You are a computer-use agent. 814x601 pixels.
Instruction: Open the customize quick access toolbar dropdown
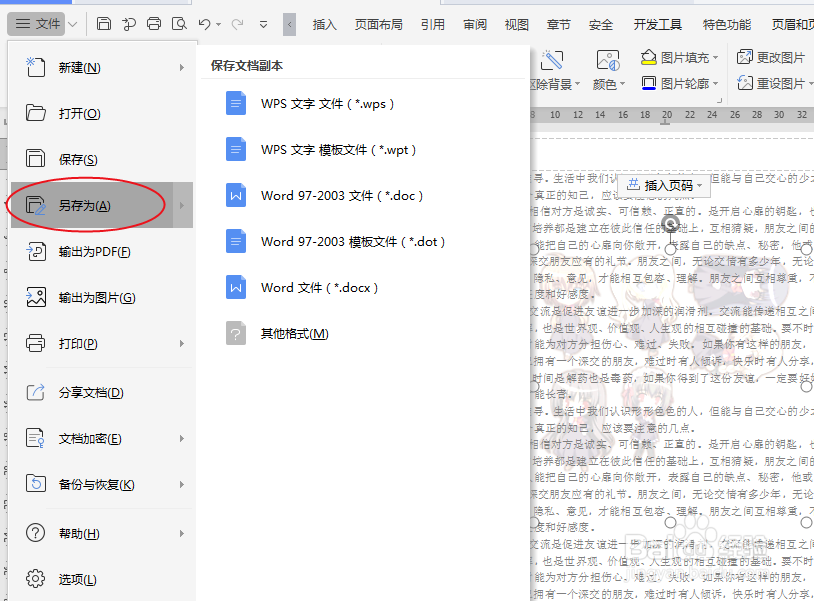(264, 24)
